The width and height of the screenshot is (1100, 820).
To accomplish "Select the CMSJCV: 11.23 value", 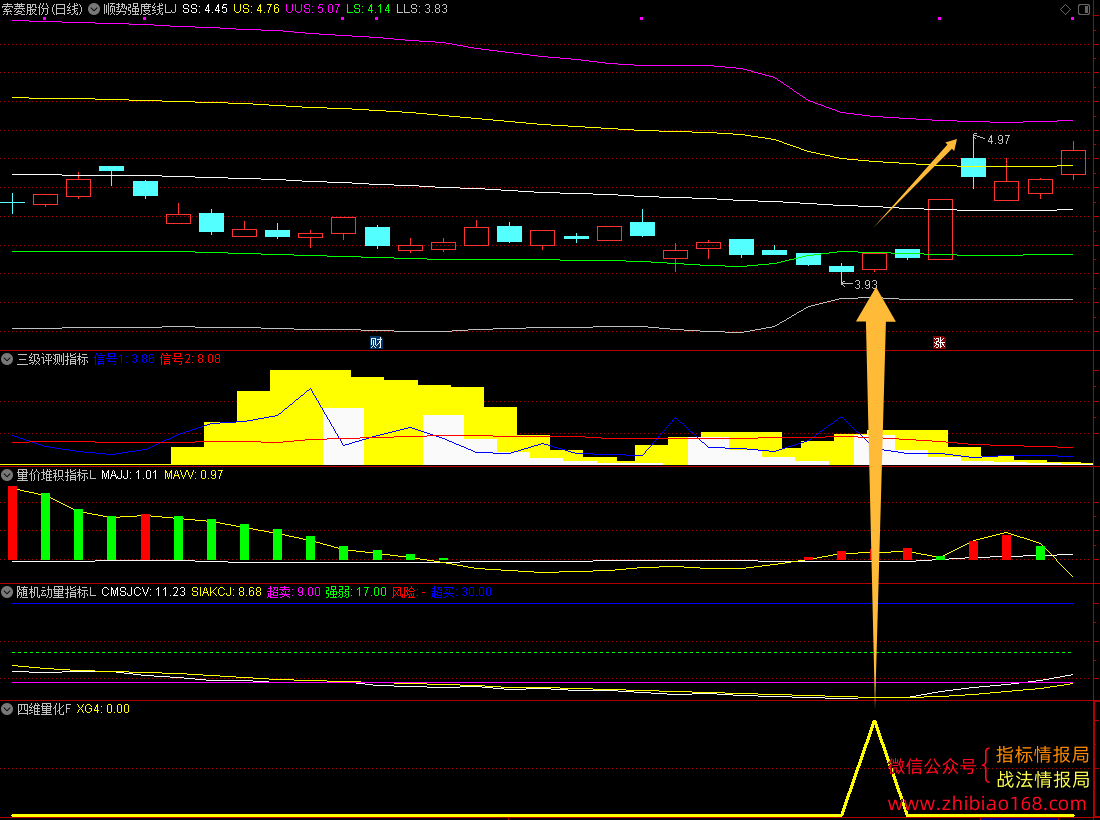I will pos(144,592).
